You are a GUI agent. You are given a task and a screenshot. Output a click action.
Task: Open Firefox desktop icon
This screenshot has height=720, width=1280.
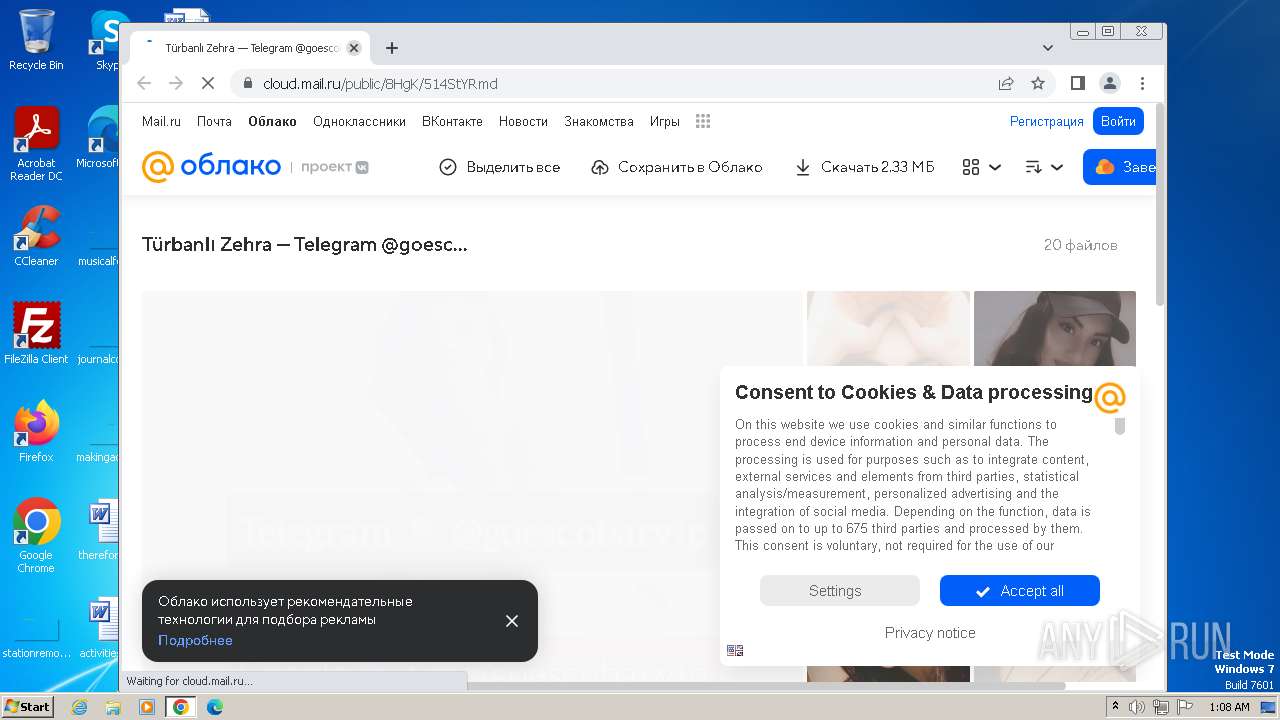tap(36, 432)
